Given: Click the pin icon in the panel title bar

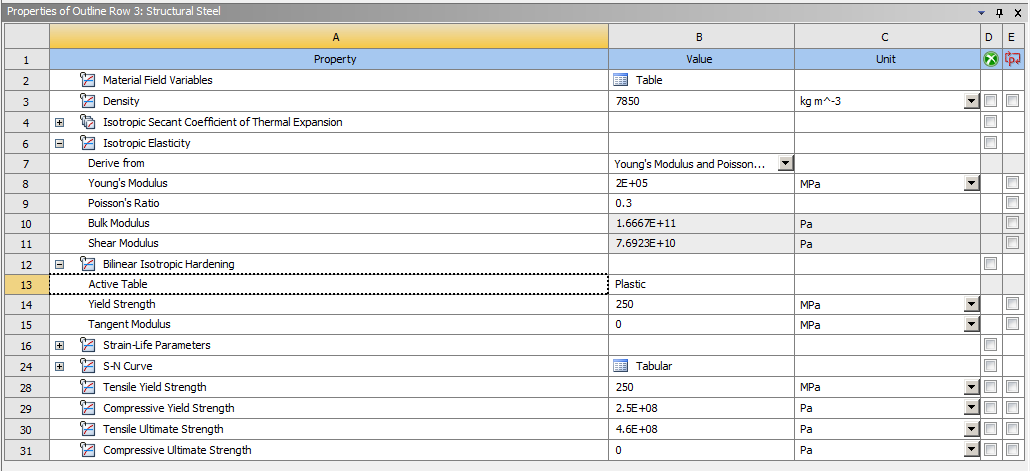Looking at the screenshot, I should (x=1000, y=12).
